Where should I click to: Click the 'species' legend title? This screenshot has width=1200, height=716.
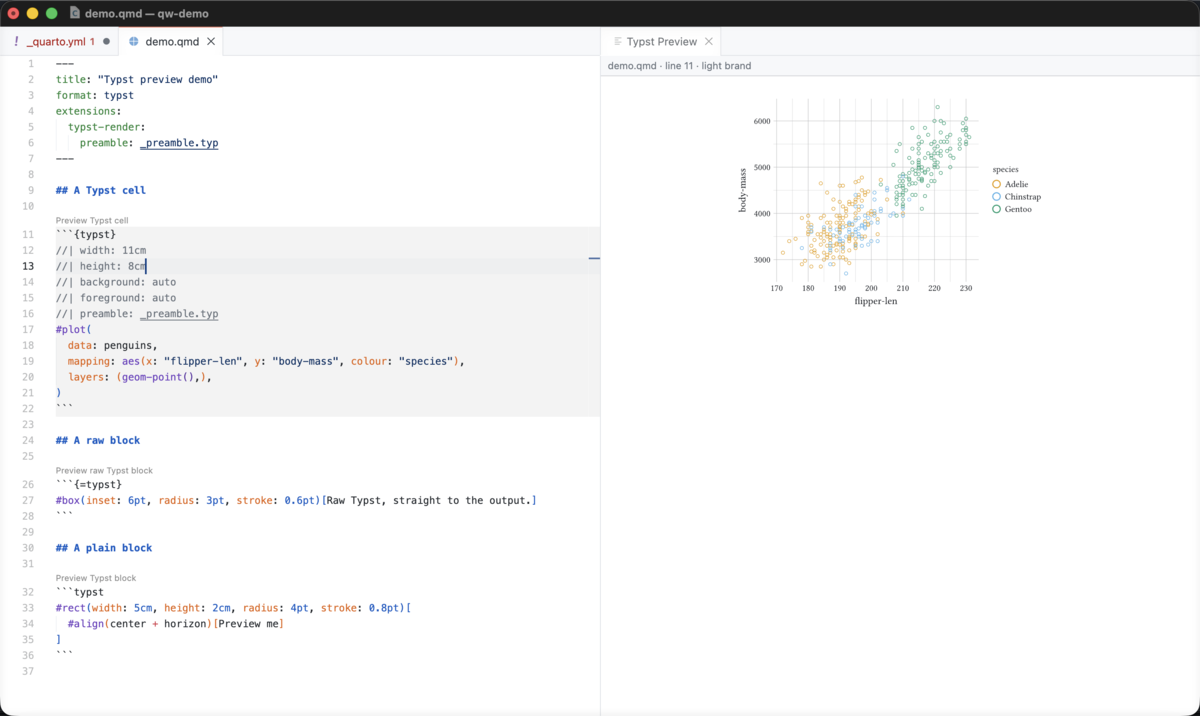click(1005, 170)
